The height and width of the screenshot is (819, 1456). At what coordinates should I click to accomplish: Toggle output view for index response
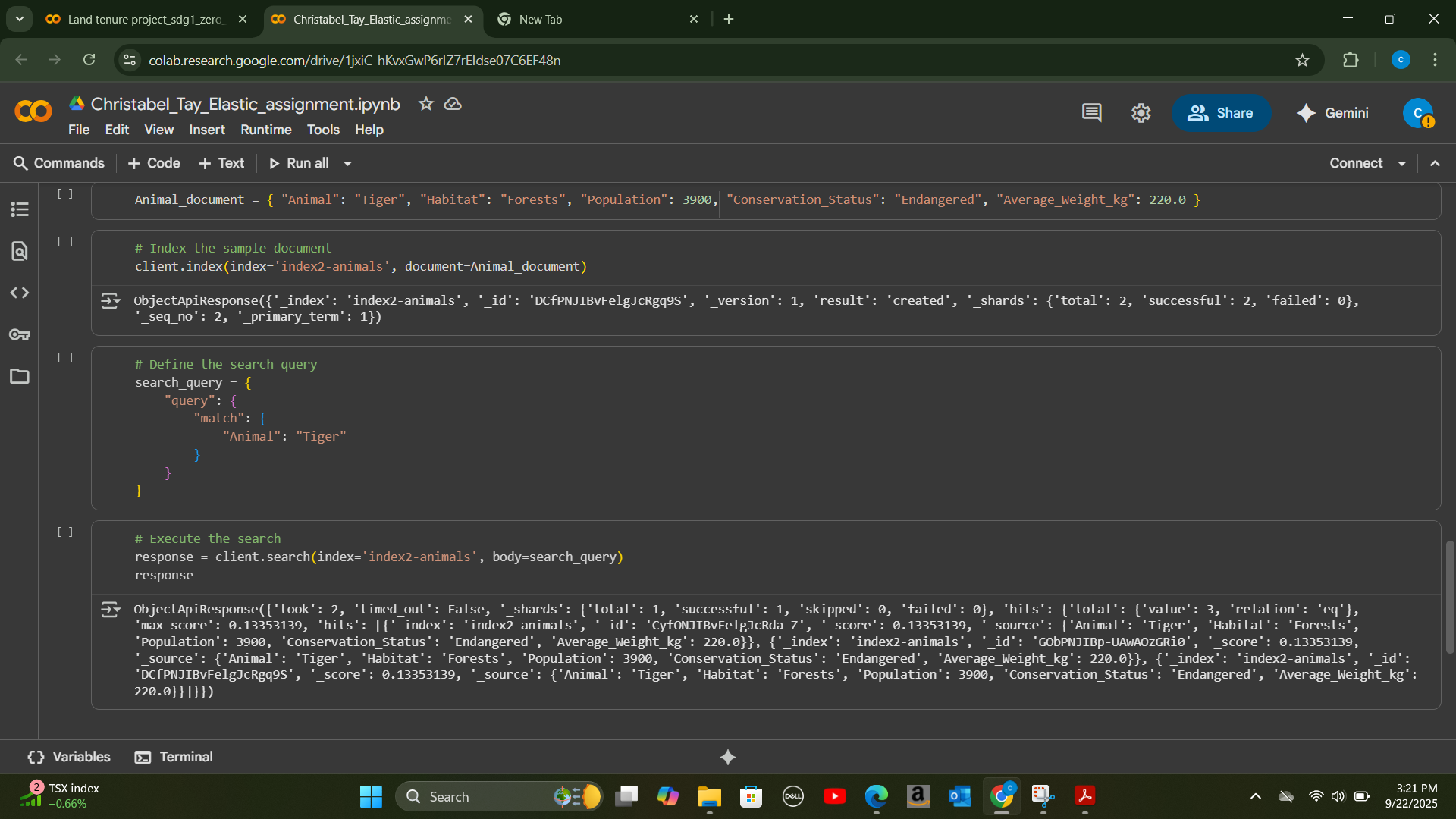[111, 301]
